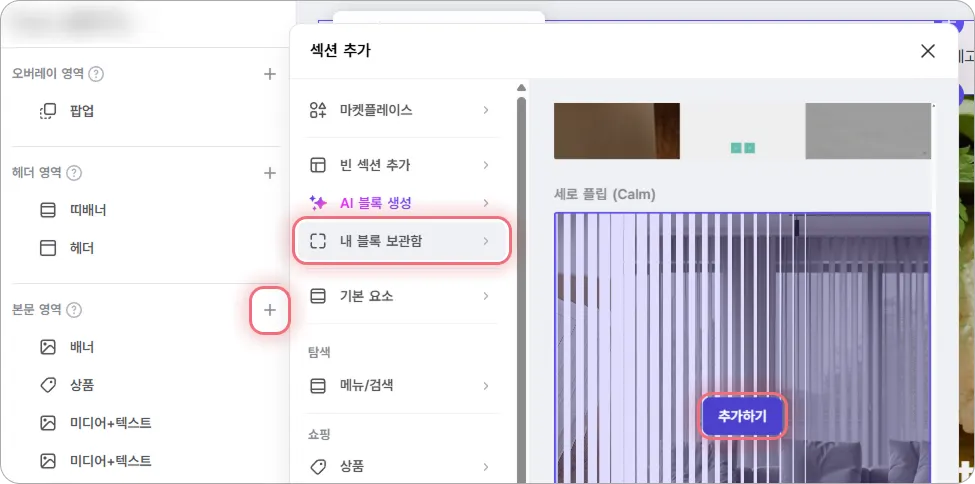Viewport: 975px width, 484px height.
Task: Open the 기본 요소 menu item
Action: [402, 296]
